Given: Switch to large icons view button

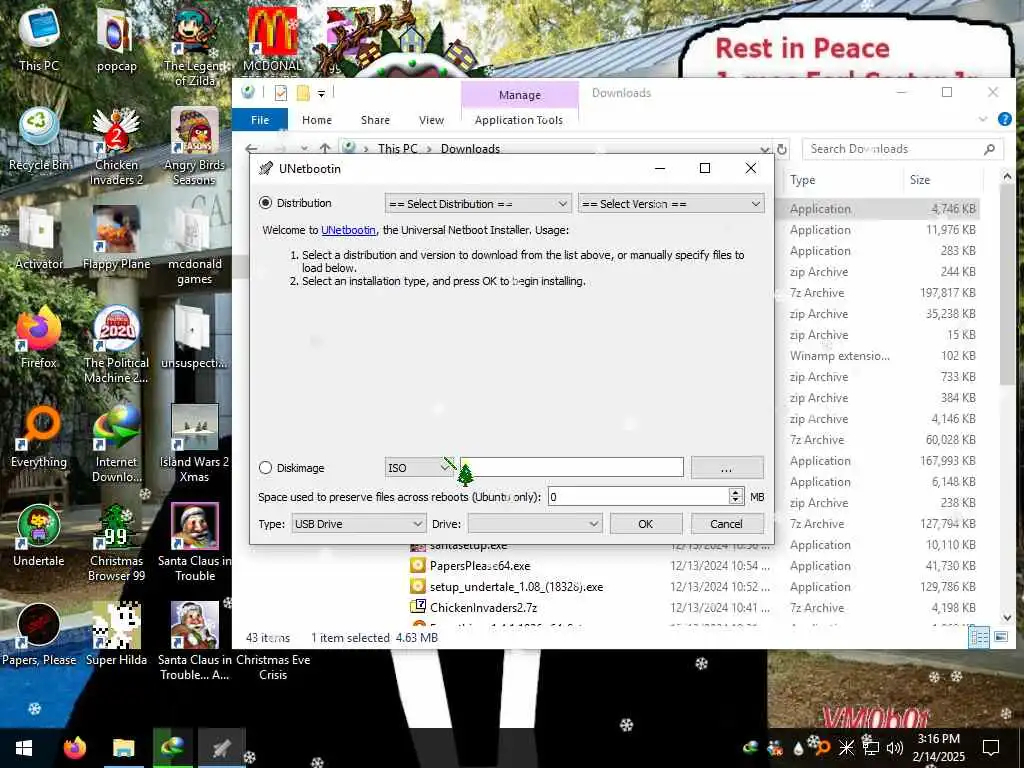Looking at the screenshot, I should [1000, 637].
